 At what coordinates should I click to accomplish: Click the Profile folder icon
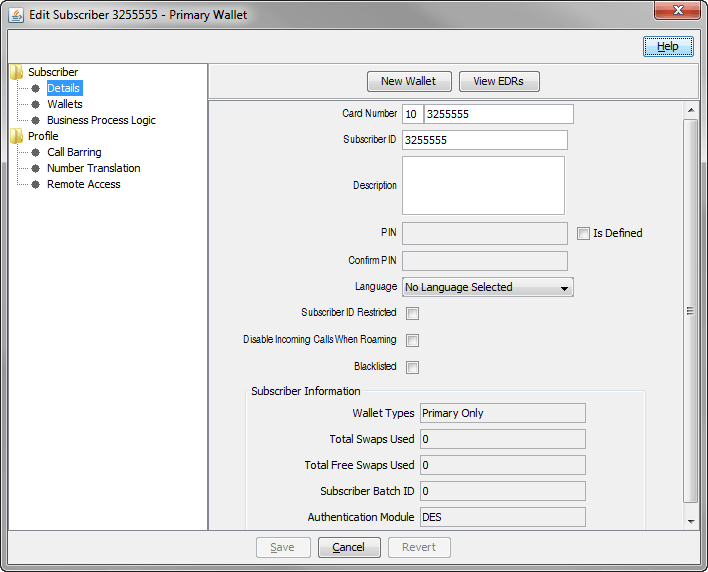pyautogui.click(x=17, y=136)
